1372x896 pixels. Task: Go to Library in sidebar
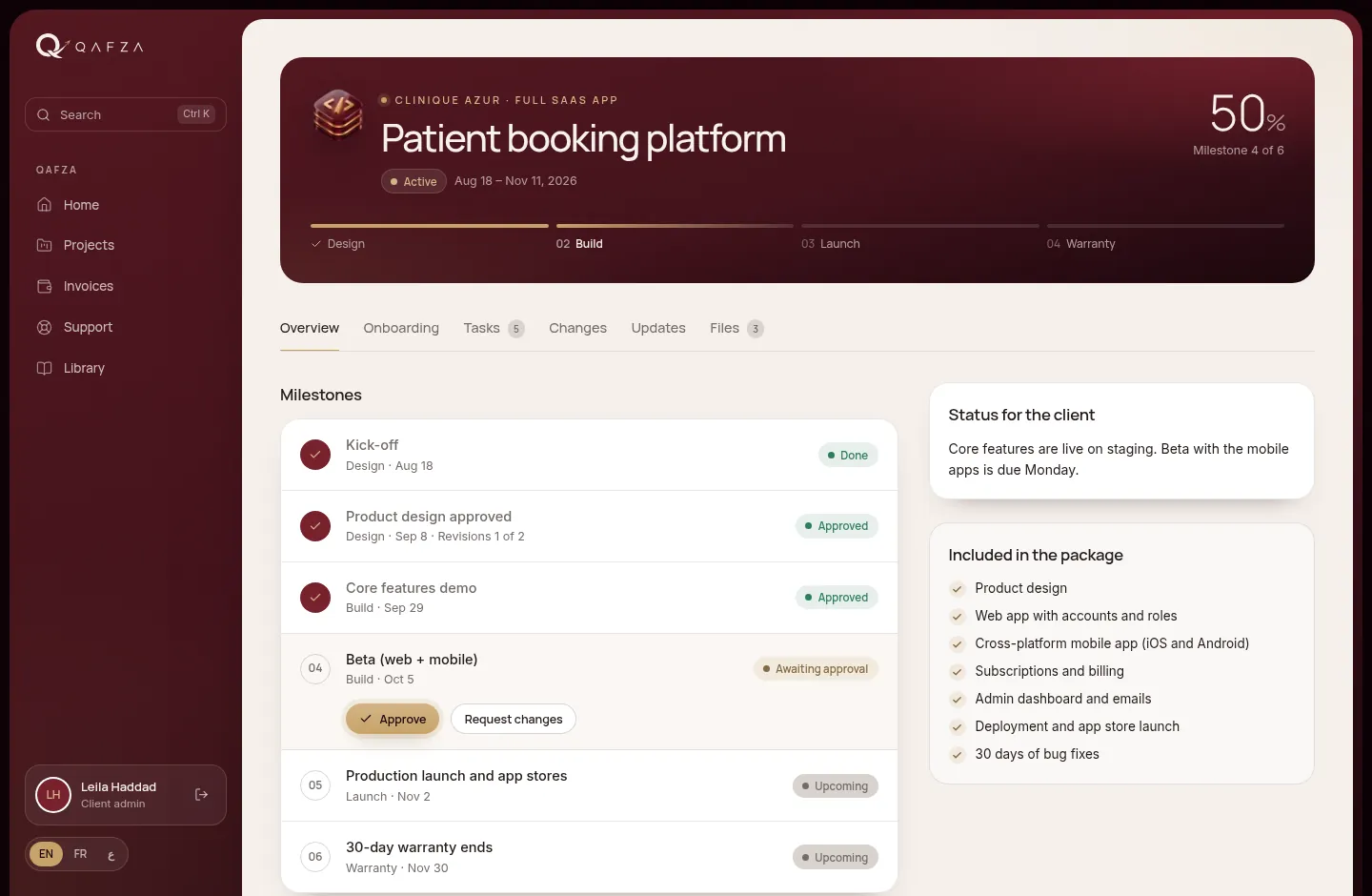point(126,368)
